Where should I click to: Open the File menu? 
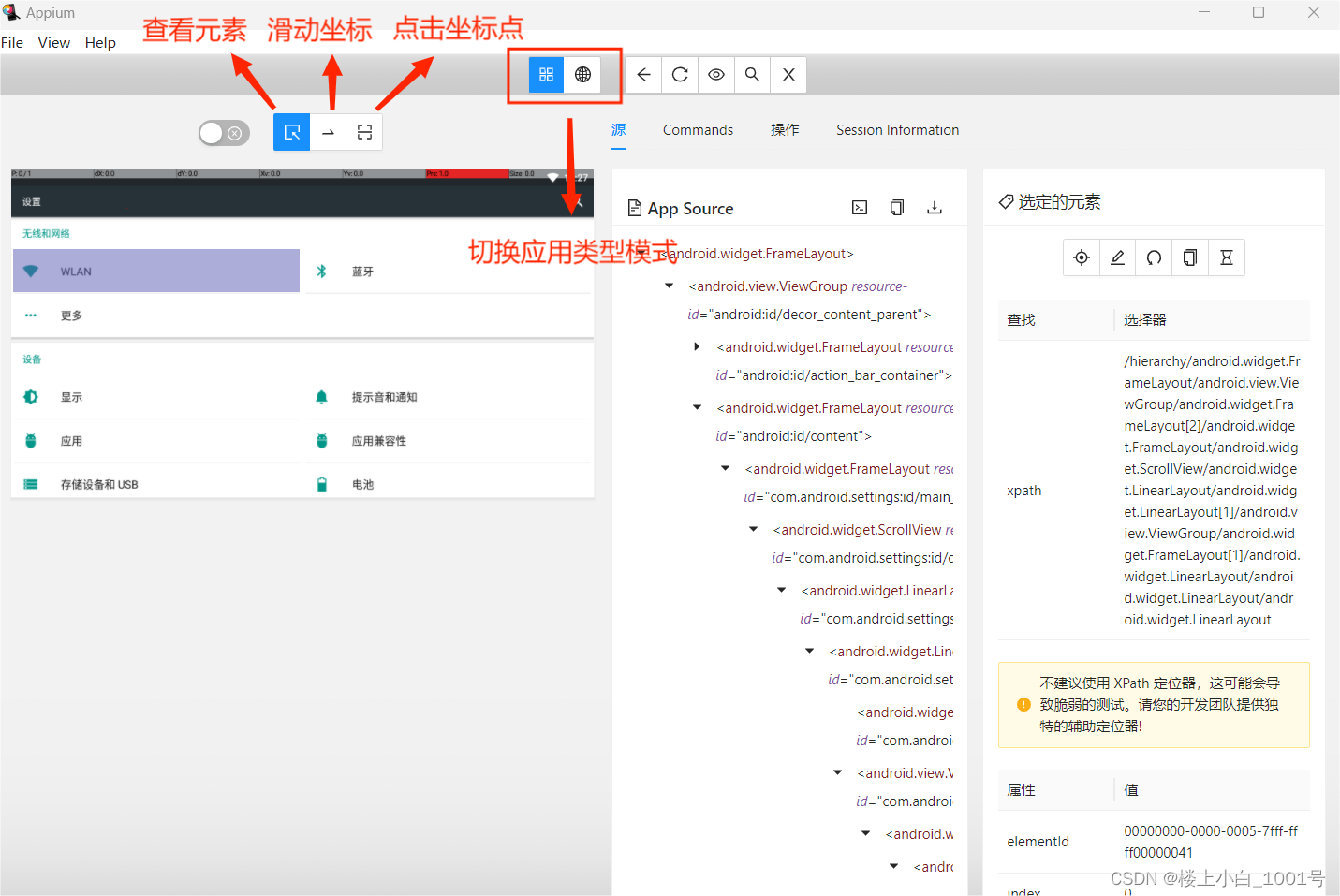tap(12, 42)
